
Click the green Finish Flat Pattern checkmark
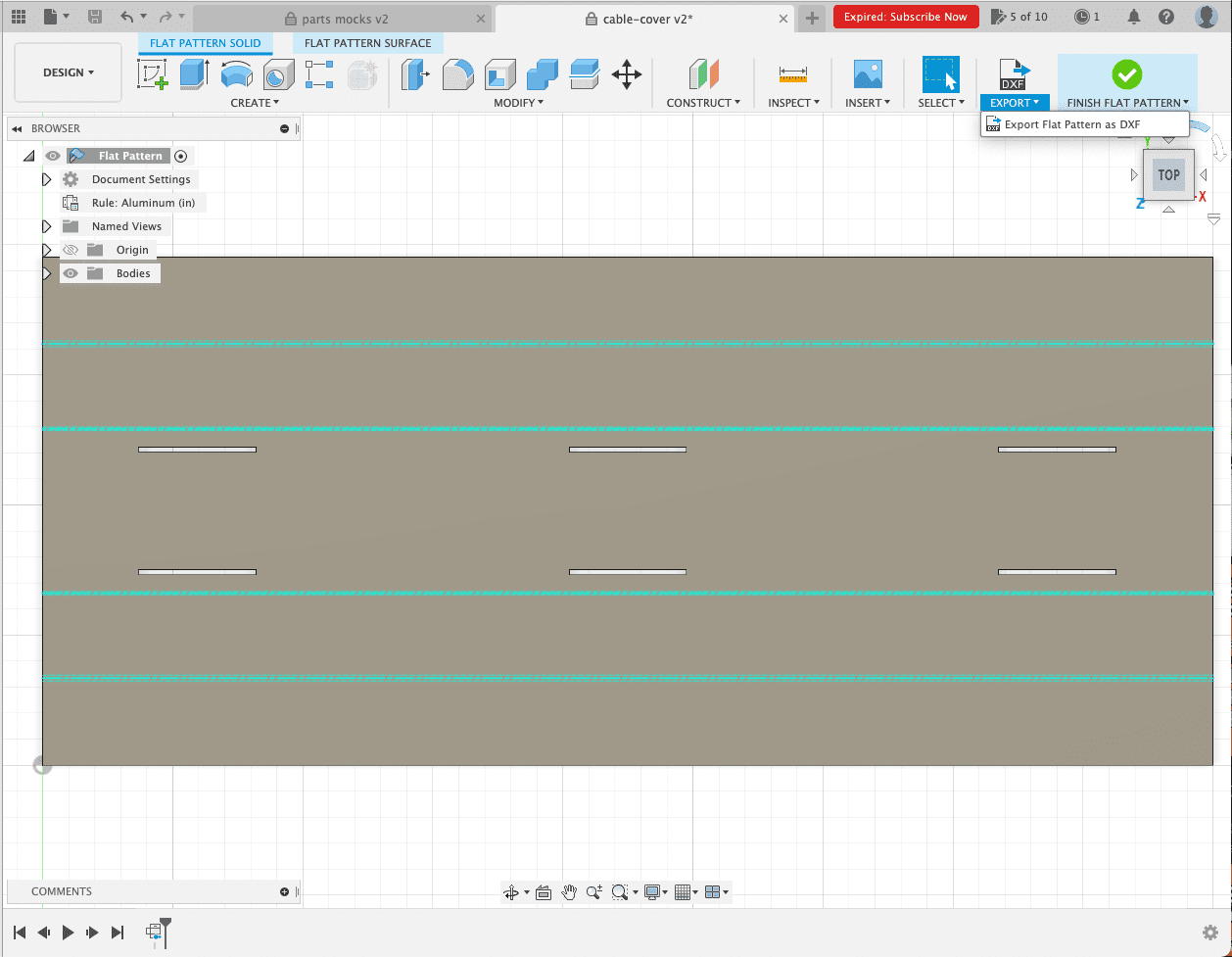(1126, 74)
